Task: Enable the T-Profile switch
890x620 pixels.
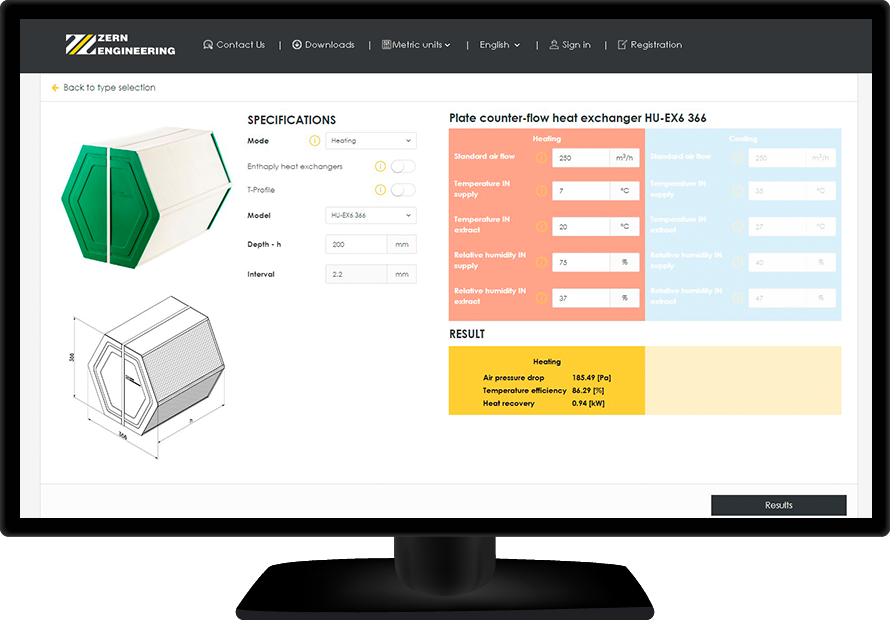Action: coord(403,190)
